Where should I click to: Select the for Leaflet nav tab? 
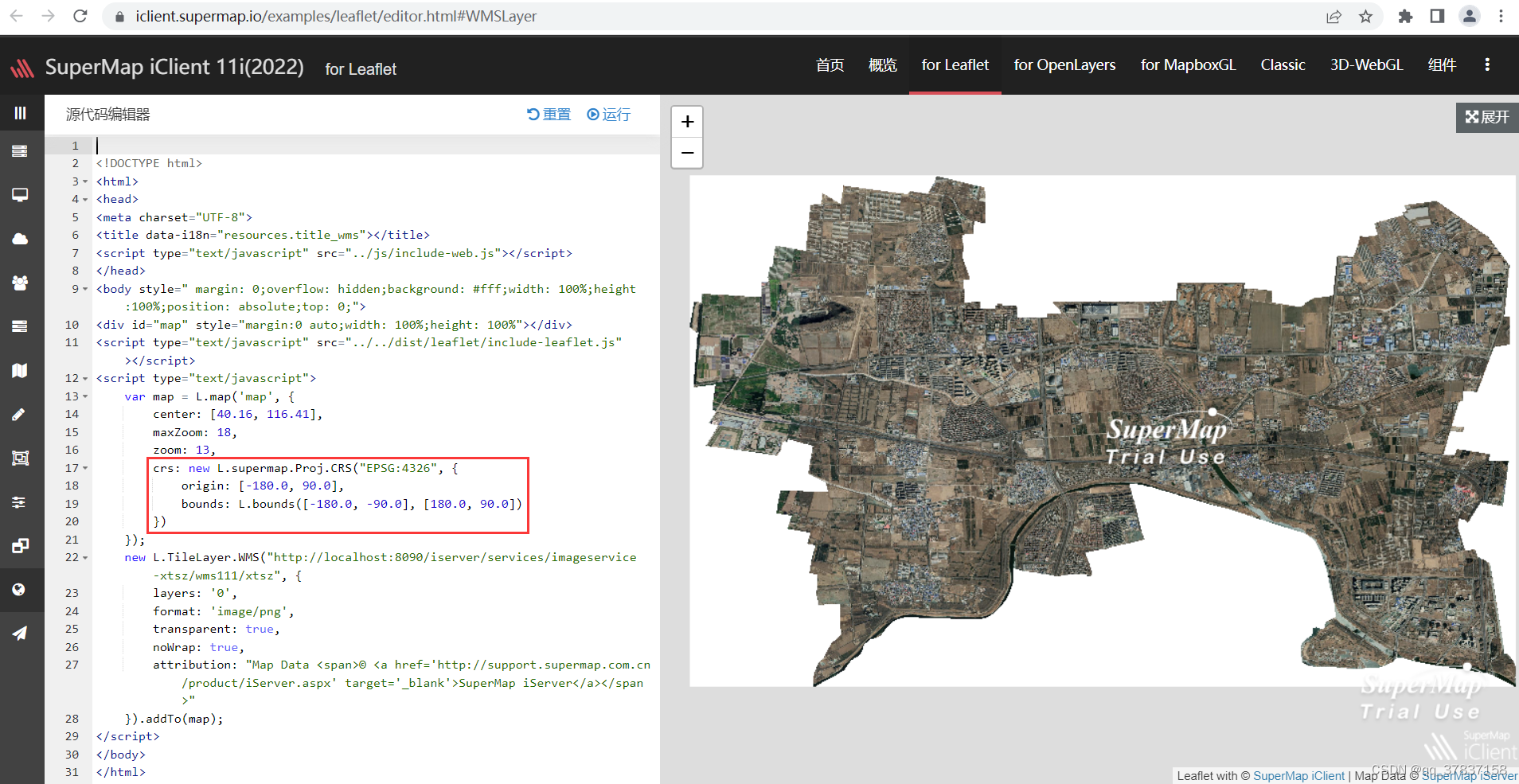point(955,65)
